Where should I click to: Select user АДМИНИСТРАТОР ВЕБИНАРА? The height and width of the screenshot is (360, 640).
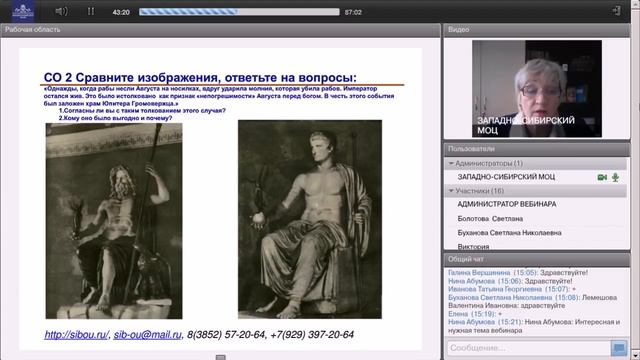[536, 204]
